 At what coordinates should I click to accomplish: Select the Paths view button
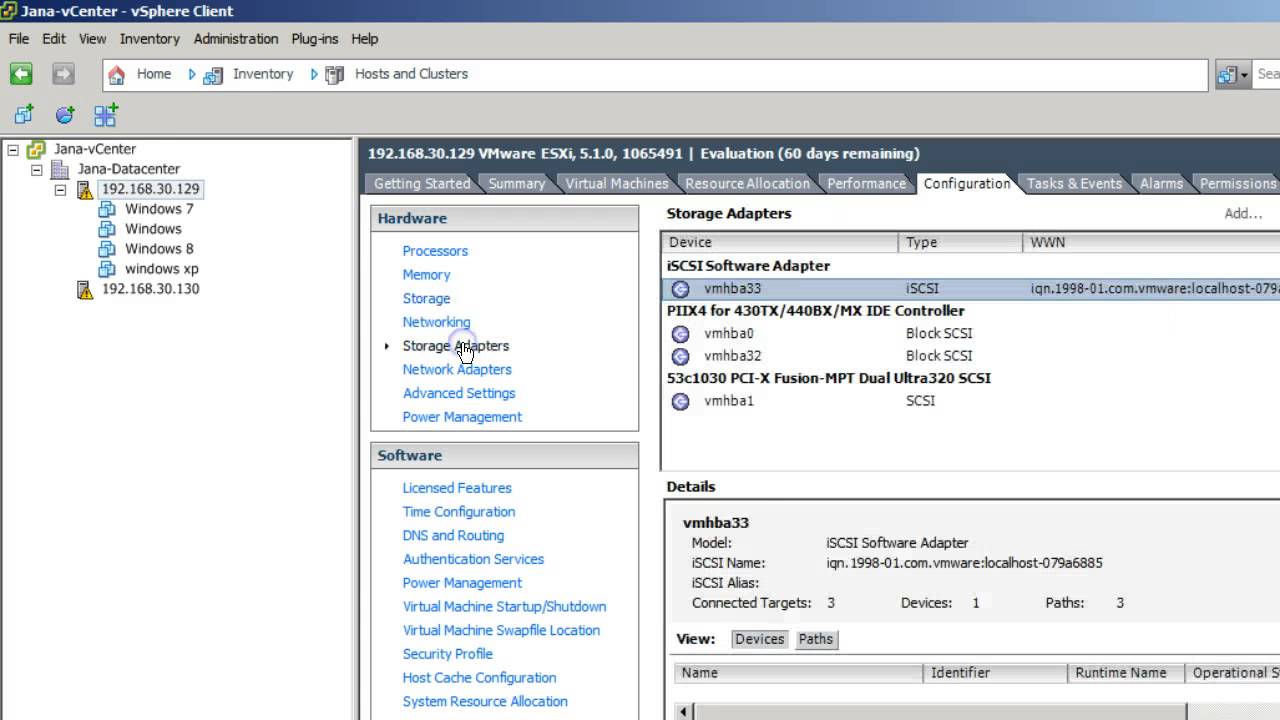(815, 639)
